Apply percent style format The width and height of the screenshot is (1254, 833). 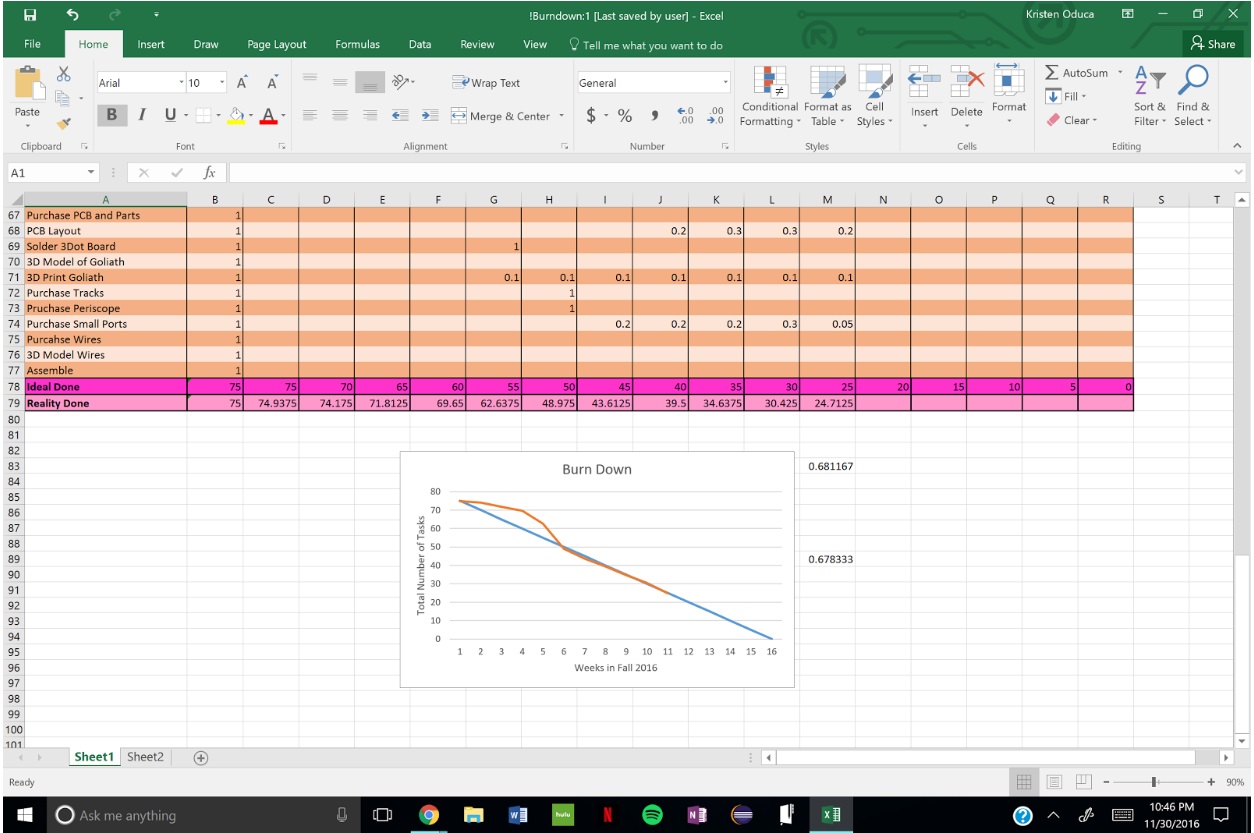[625, 116]
